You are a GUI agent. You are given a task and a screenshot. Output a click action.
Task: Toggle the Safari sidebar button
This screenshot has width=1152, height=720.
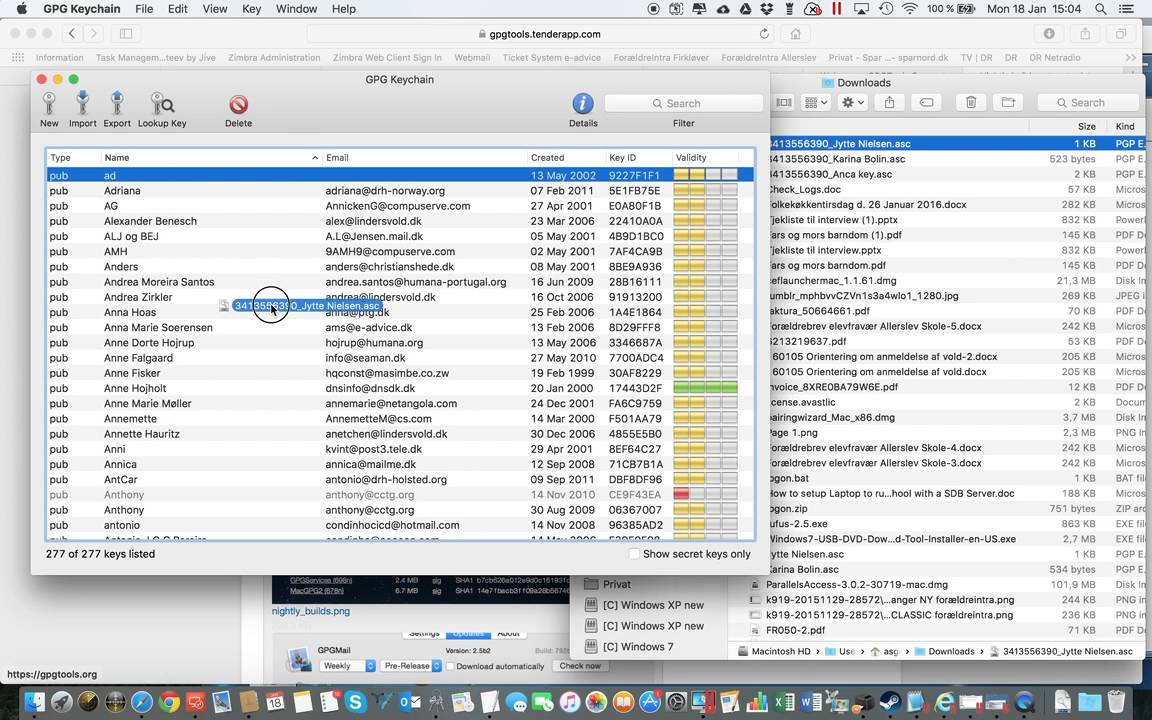click(x=126, y=34)
